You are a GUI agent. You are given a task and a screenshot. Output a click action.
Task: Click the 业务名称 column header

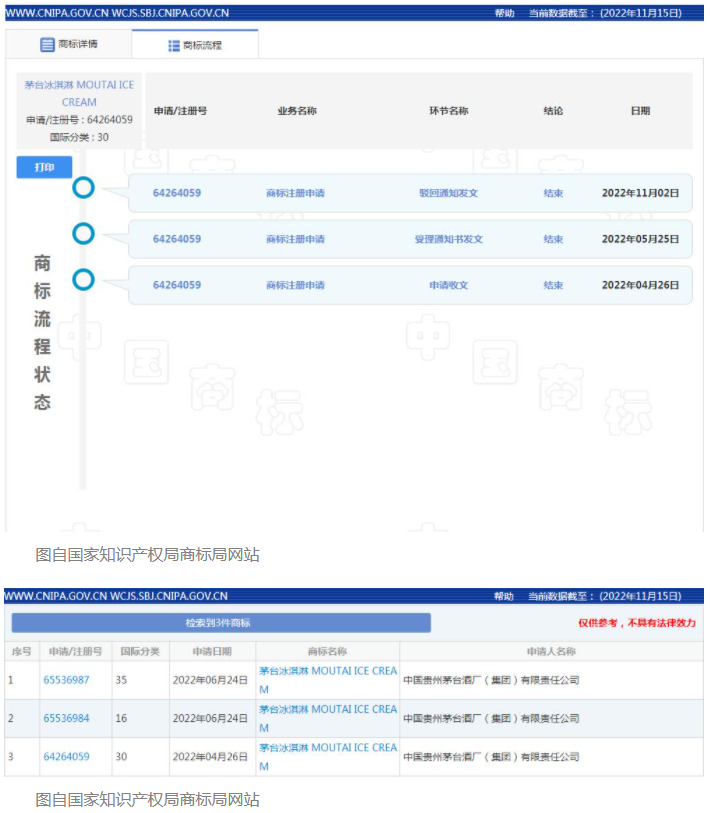tap(297, 111)
